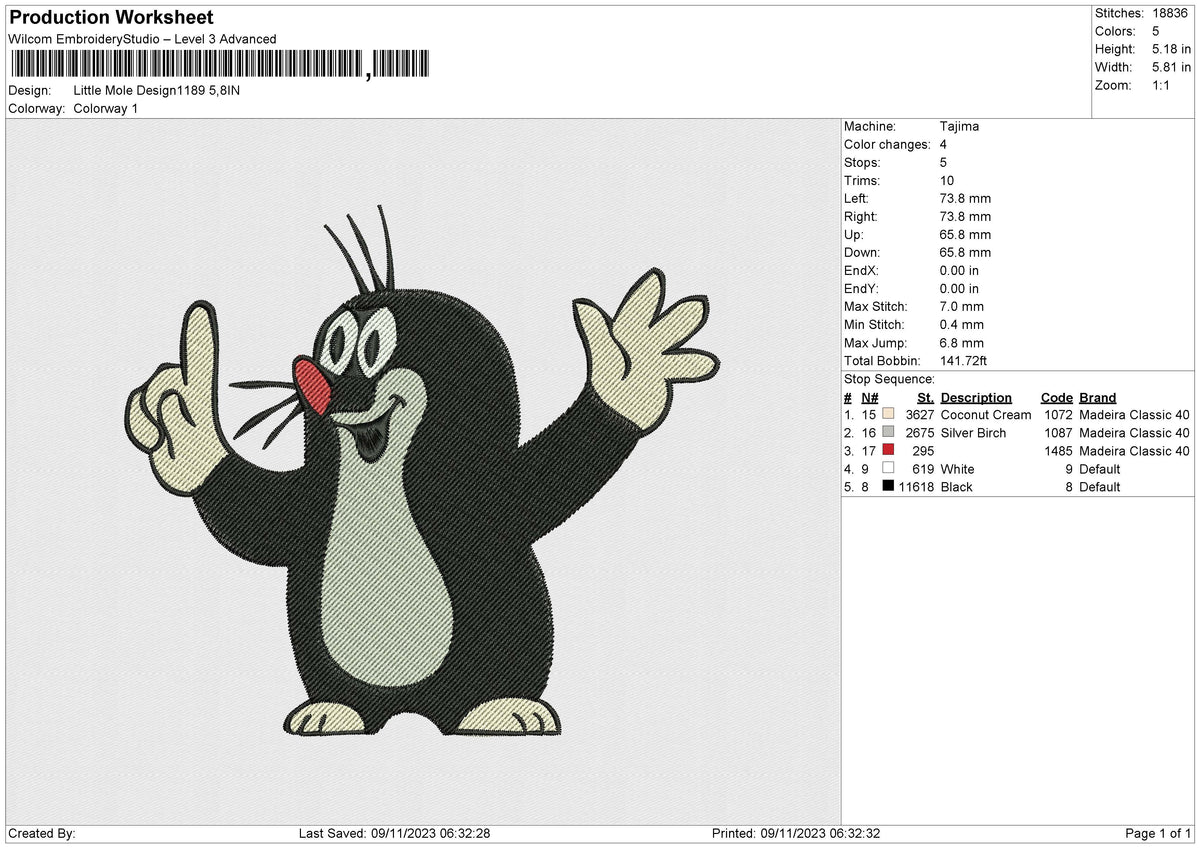Viewport: 1200px width, 848px height.
Task: Click the 'Created By:' footer label
Action: [42, 833]
